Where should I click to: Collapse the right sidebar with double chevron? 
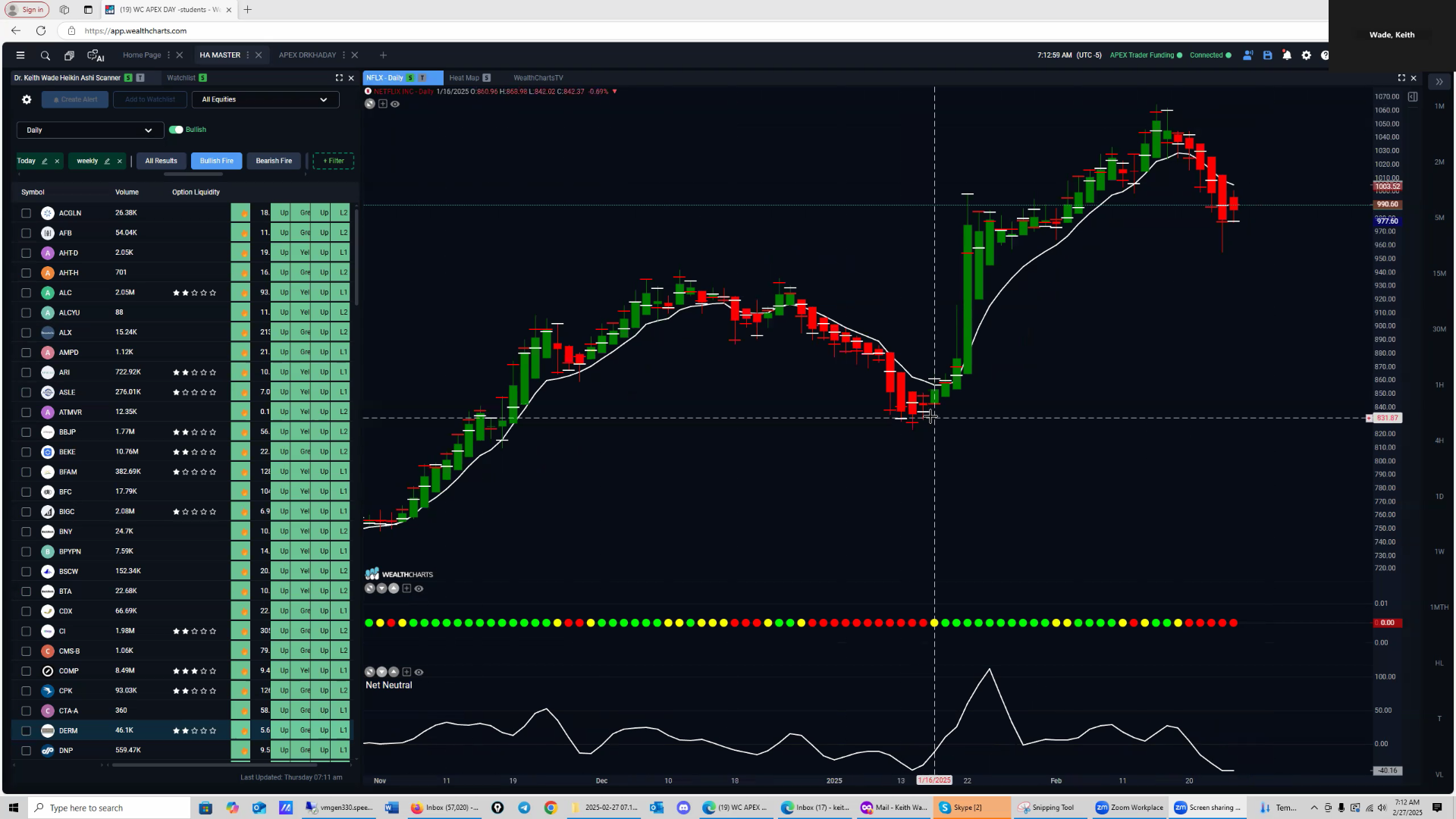click(x=1439, y=82)
